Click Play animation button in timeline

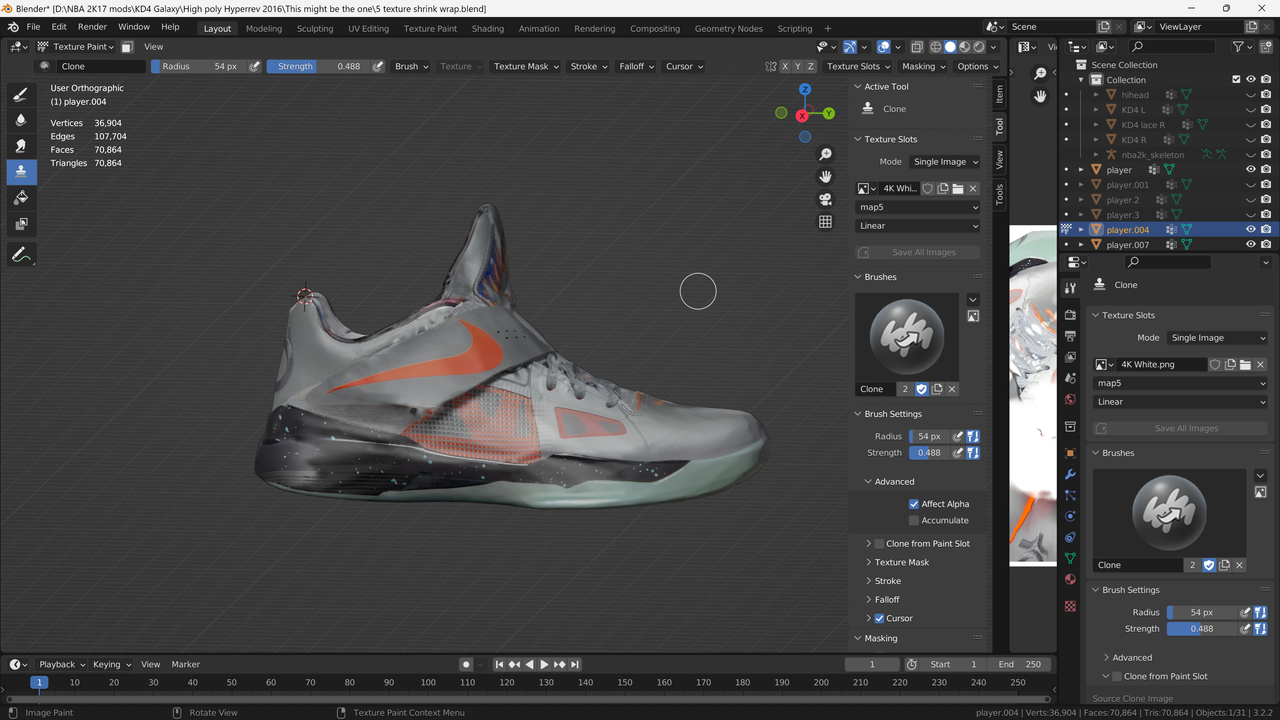click(x=544, y=664)
